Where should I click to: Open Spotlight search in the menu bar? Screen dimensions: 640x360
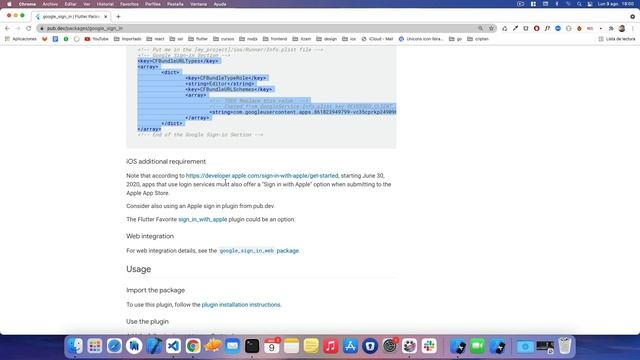pos(579,4)
